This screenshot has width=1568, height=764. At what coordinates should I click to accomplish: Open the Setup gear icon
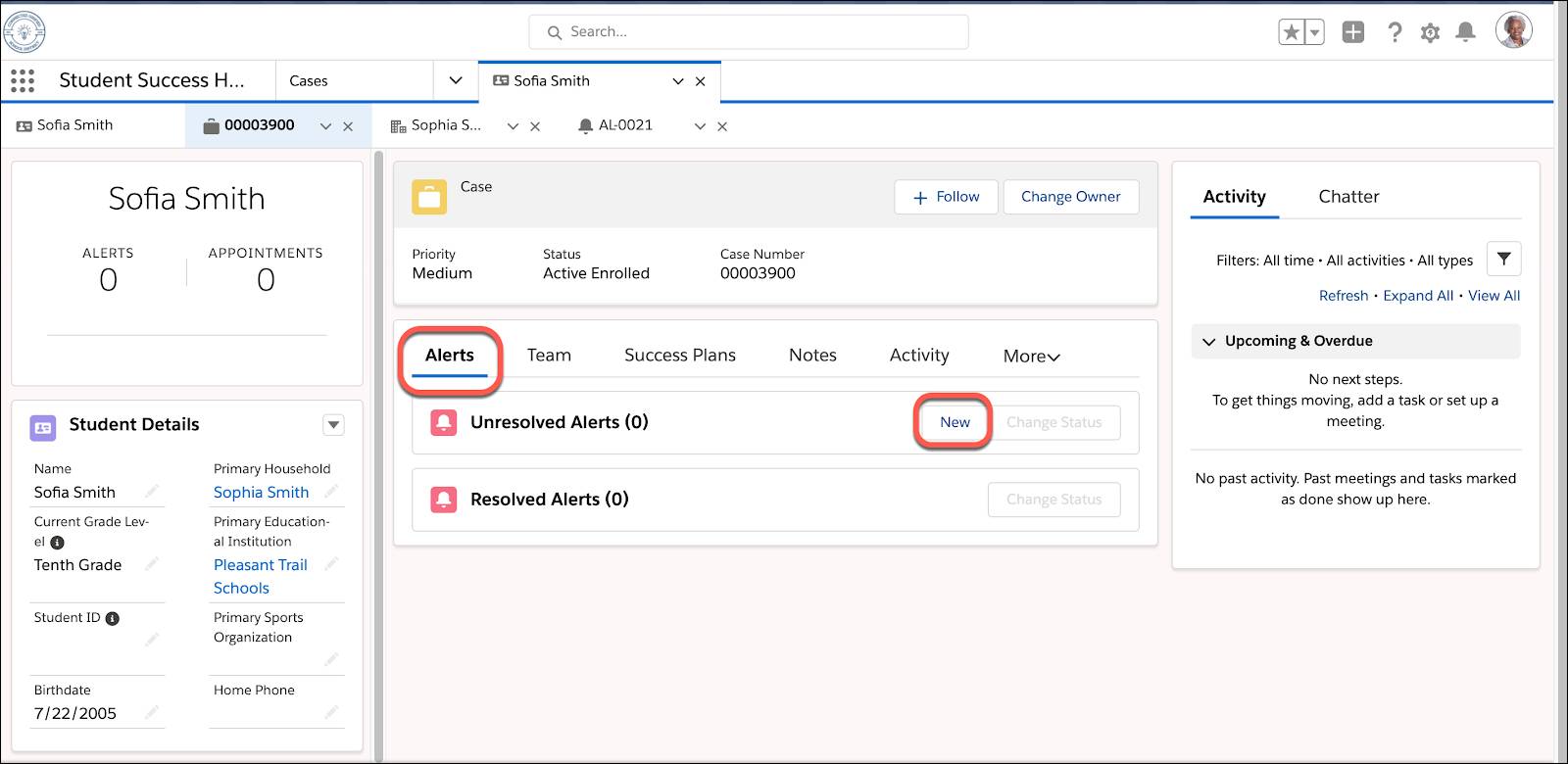coord(1430,32)
